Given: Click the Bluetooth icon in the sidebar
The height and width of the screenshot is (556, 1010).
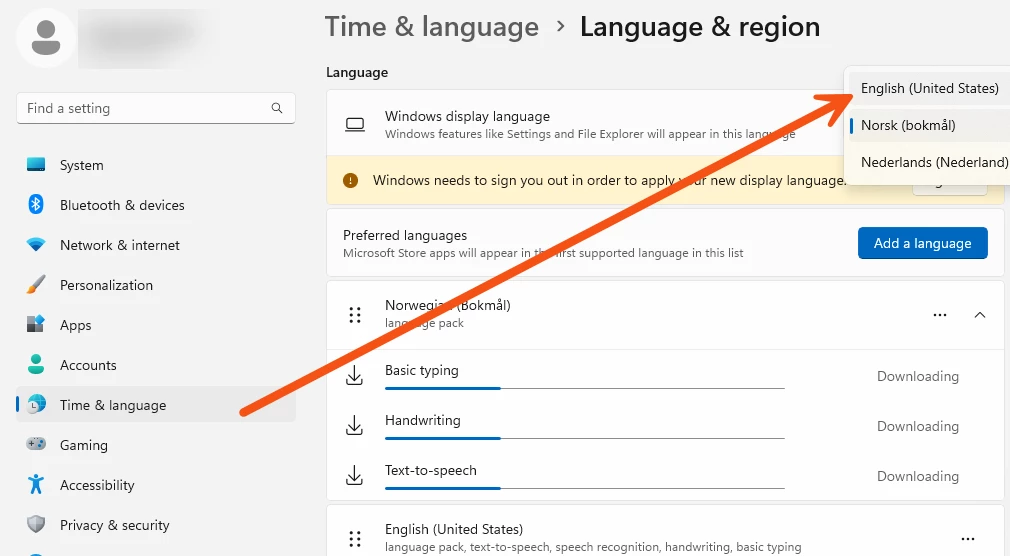Looking at the screenshot, I should point(36,204).
